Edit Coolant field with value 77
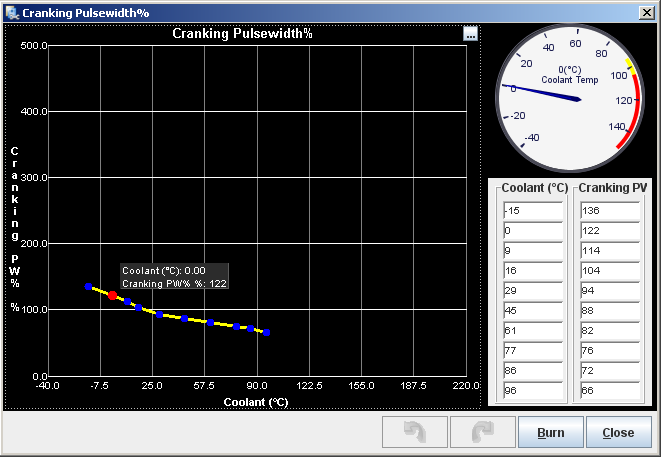Image resolution: width=661 pixels, height=457 pixels. tap(533, 351)
